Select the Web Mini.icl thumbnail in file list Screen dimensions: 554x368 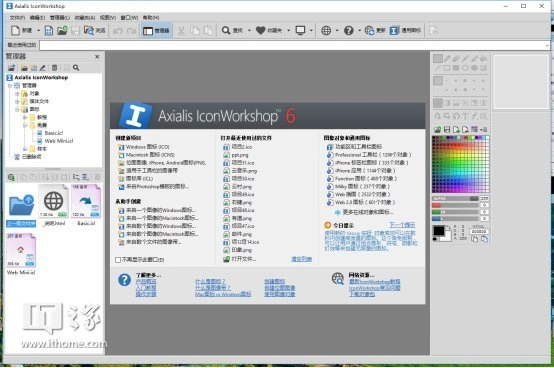(x=21, y=255)
